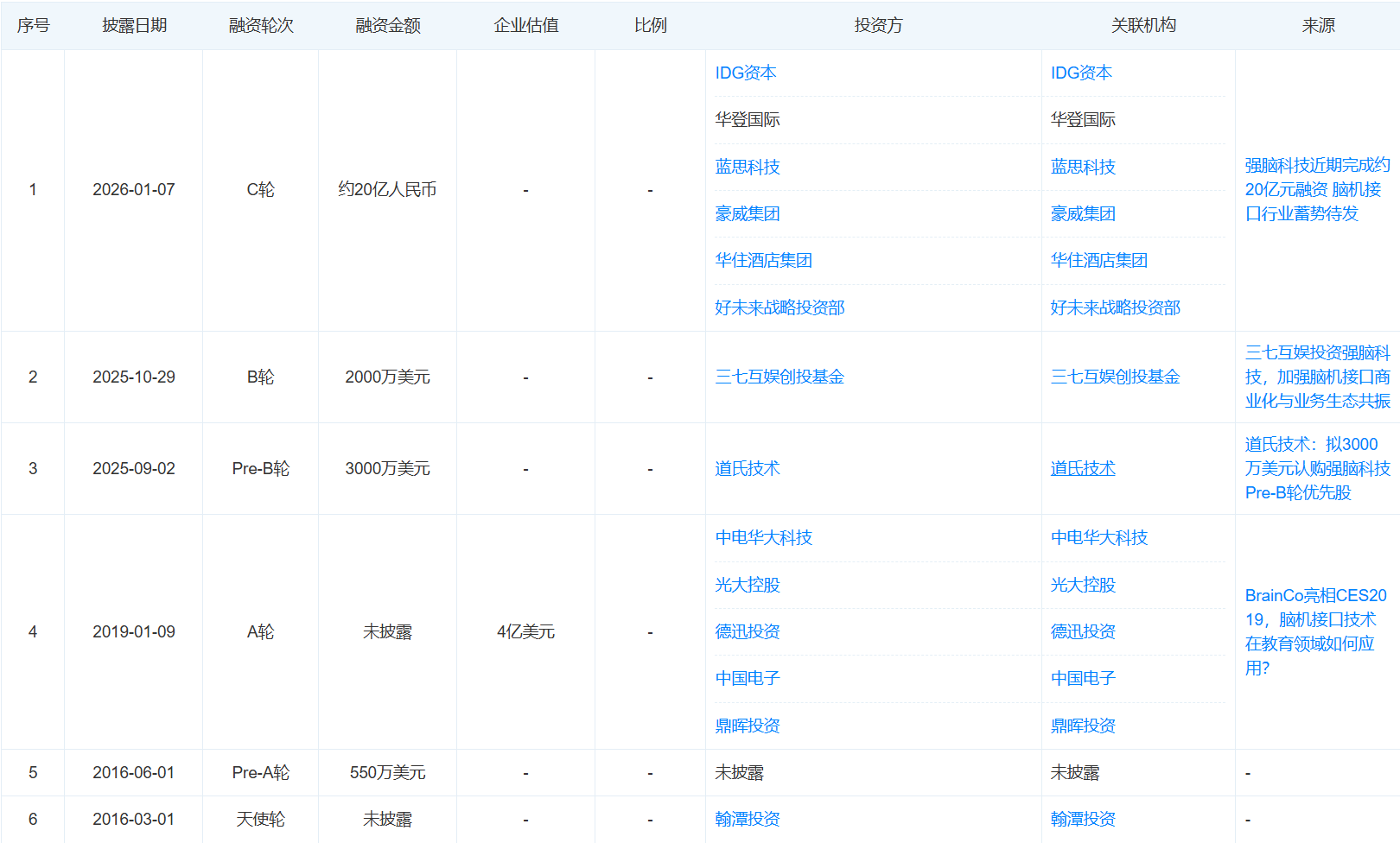The width and height of the screenshot is (1400, 843).
Task: Click 翰潭投资 in 投资方 column
Action: [747, 819]
